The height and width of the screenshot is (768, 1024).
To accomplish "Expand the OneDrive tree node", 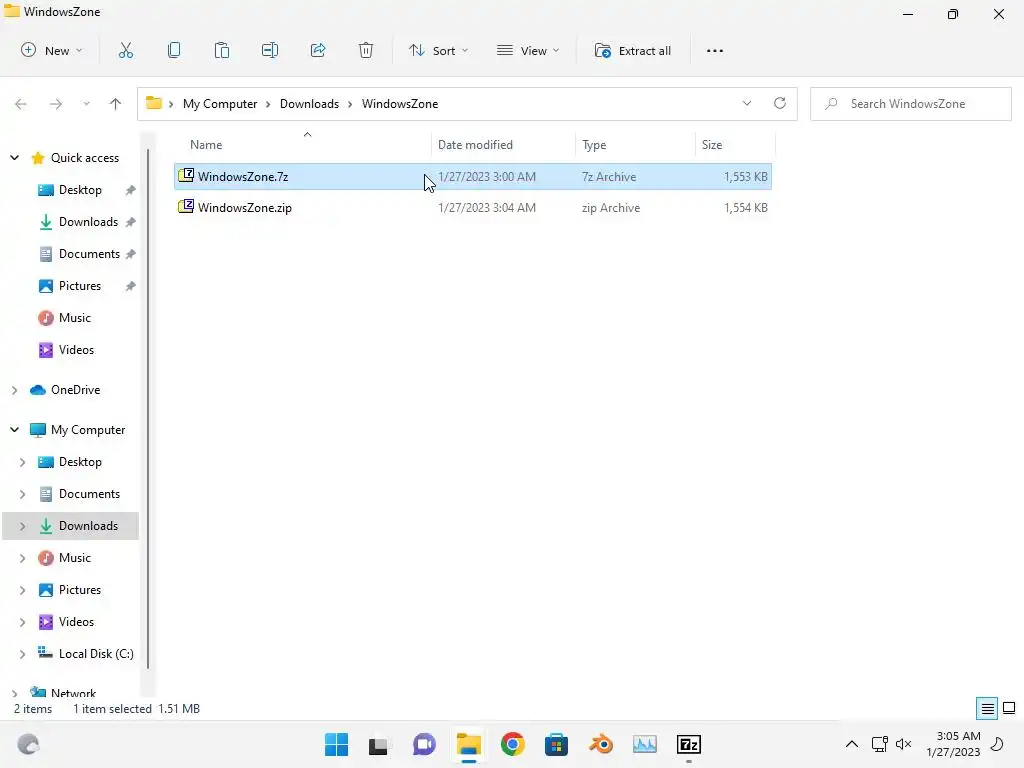I will 14,390.
